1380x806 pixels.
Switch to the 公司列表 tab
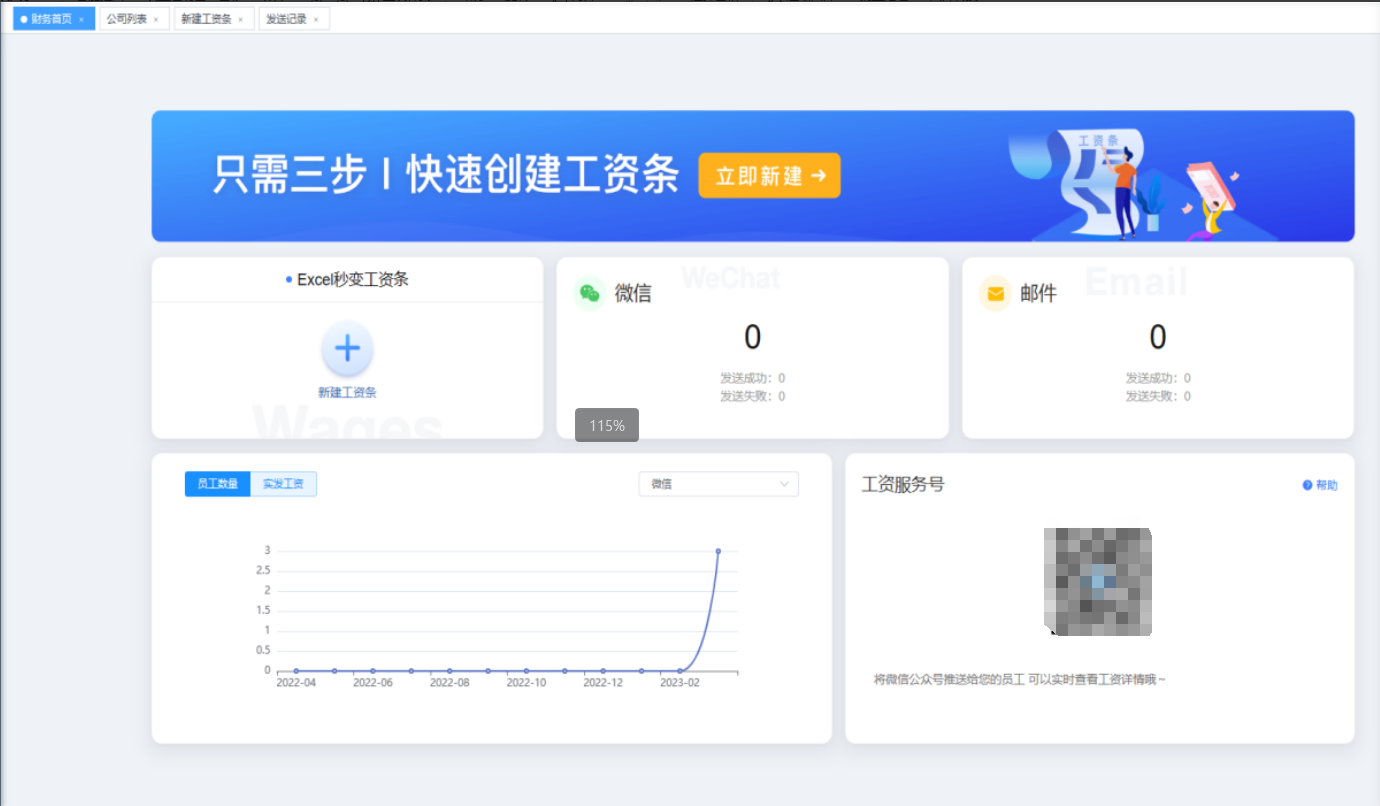point(126,19)
